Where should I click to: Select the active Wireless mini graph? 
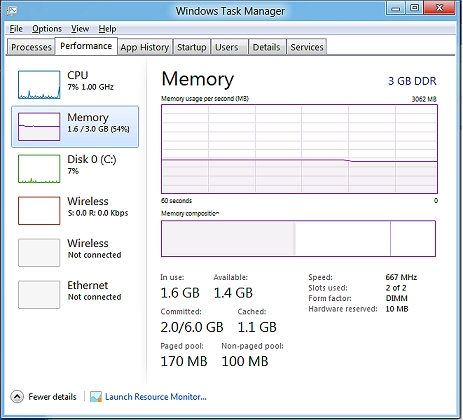[x=39, y=211]
